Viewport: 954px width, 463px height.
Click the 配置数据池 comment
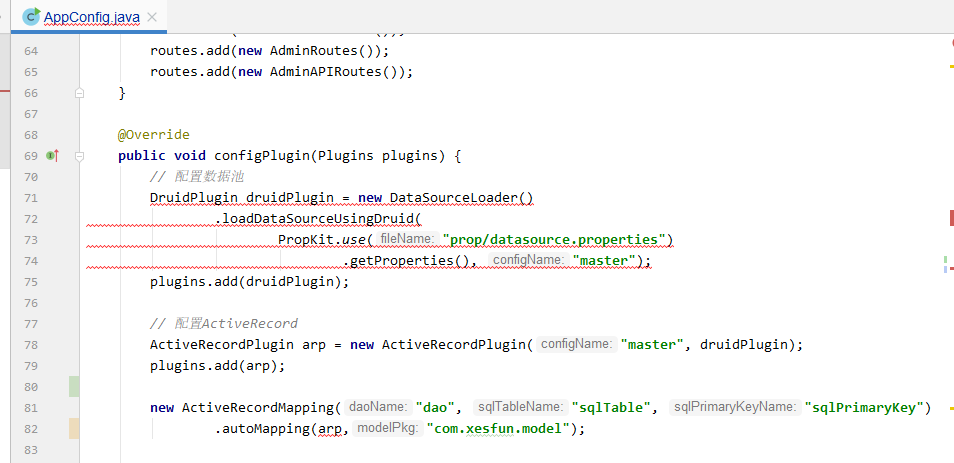197,177
